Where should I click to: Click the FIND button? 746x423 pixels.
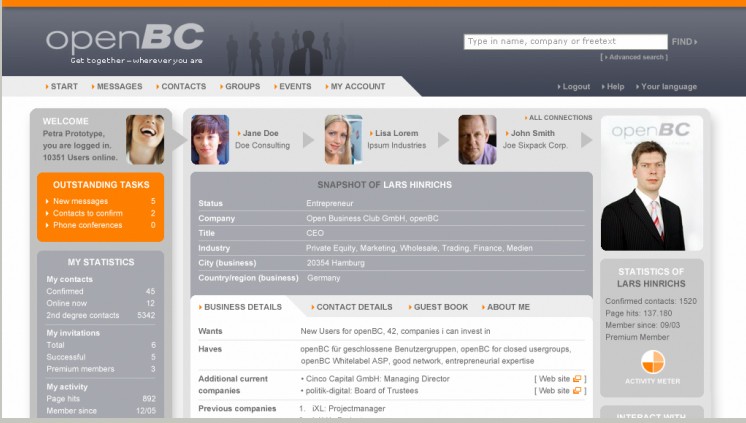click(684, 42)
